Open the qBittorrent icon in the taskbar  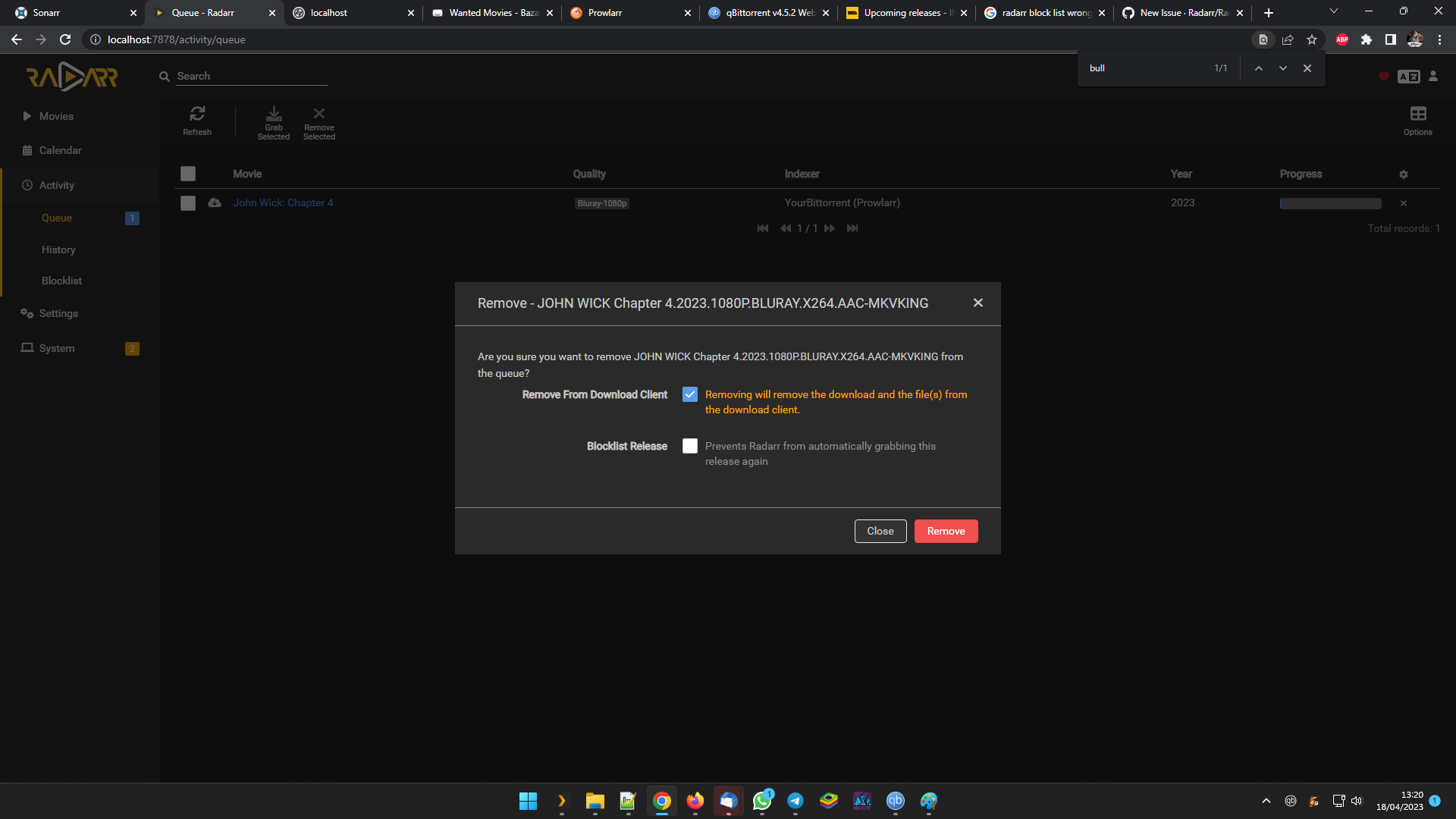pos(895,800)
